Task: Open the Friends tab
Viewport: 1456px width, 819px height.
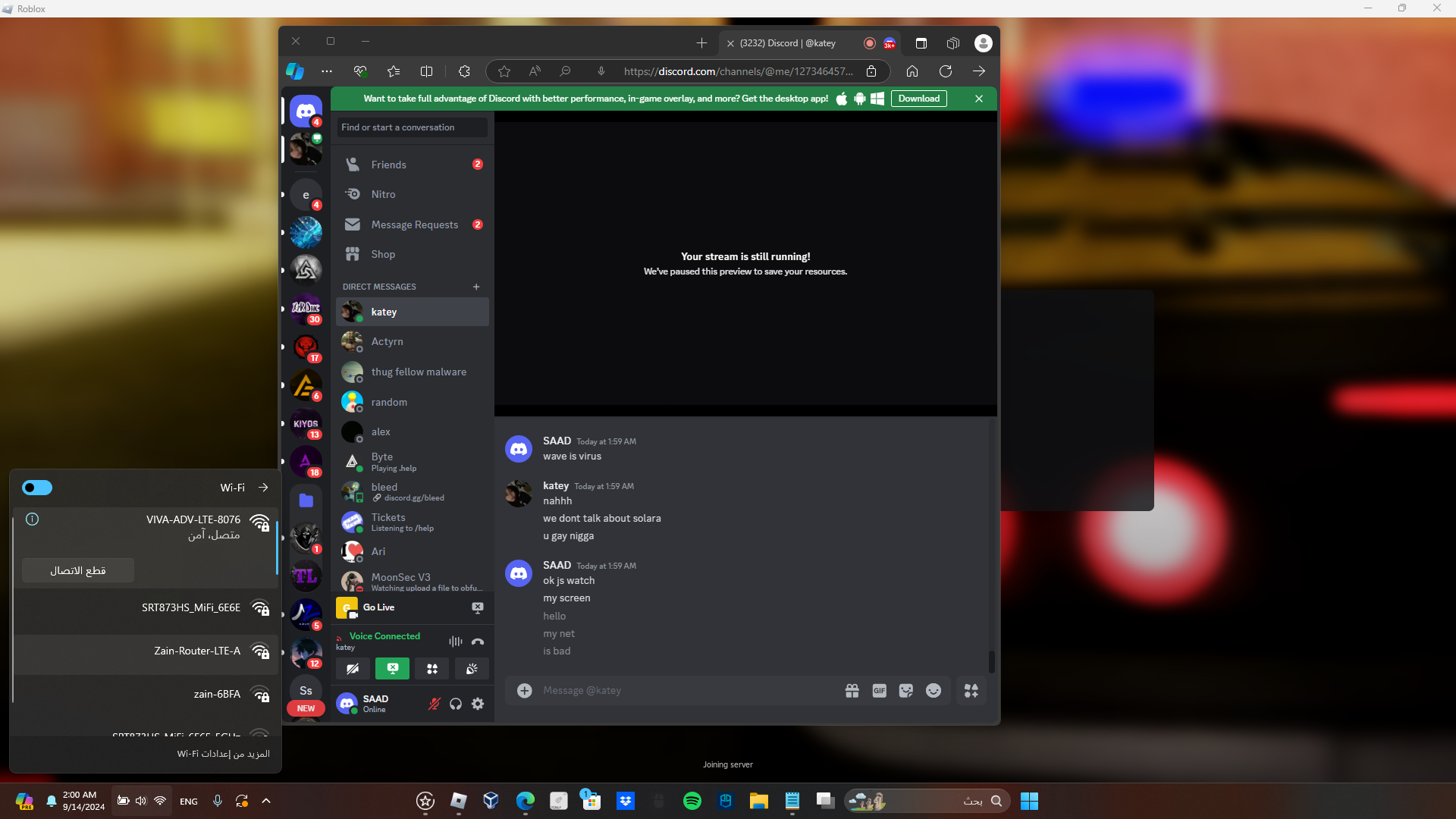Action: 413,165
